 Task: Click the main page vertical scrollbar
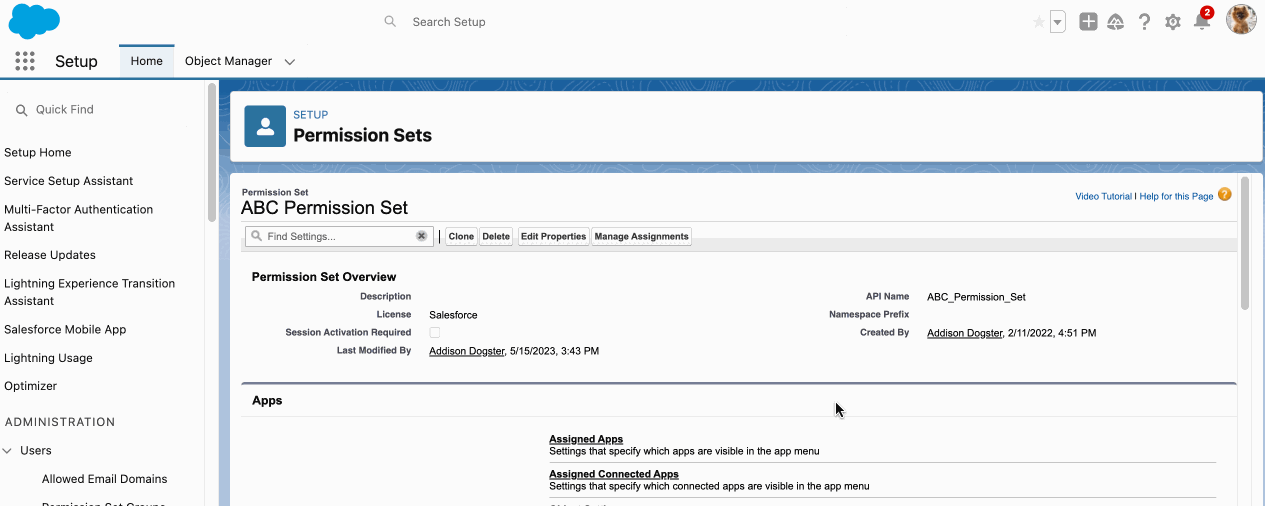[x=1245, y=244]
